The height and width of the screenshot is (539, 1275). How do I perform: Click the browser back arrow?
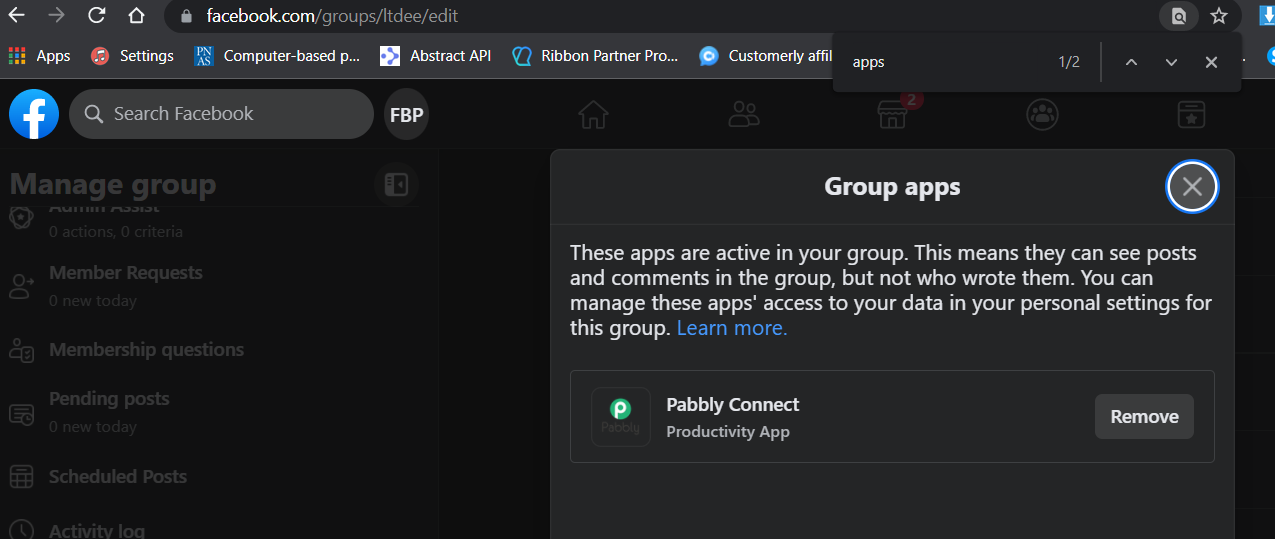point(16,15)
